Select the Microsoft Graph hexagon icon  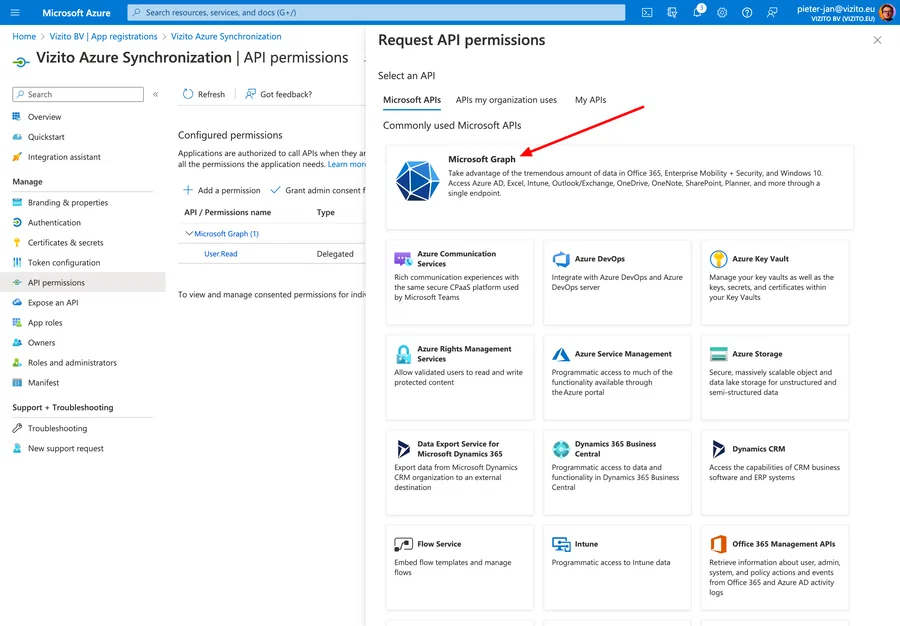pyautogui.click(x=416, y=182)
